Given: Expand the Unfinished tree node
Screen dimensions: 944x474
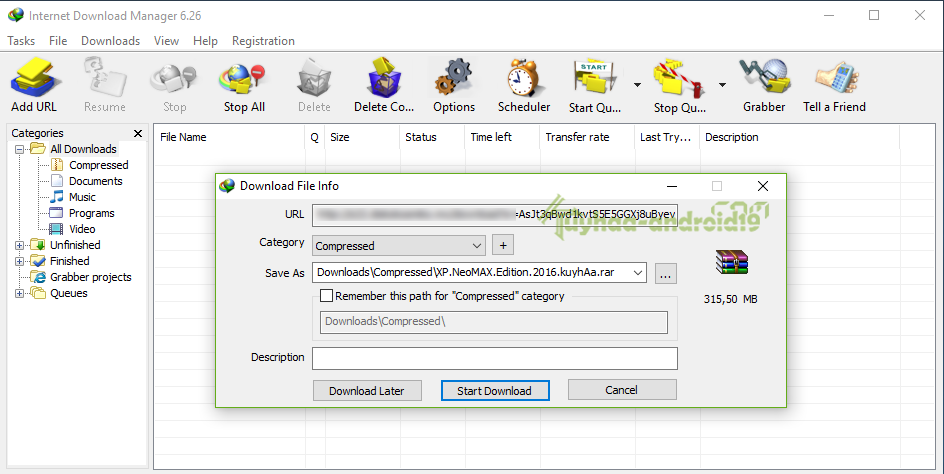Looking at the screenshot, I should (19, 245).
